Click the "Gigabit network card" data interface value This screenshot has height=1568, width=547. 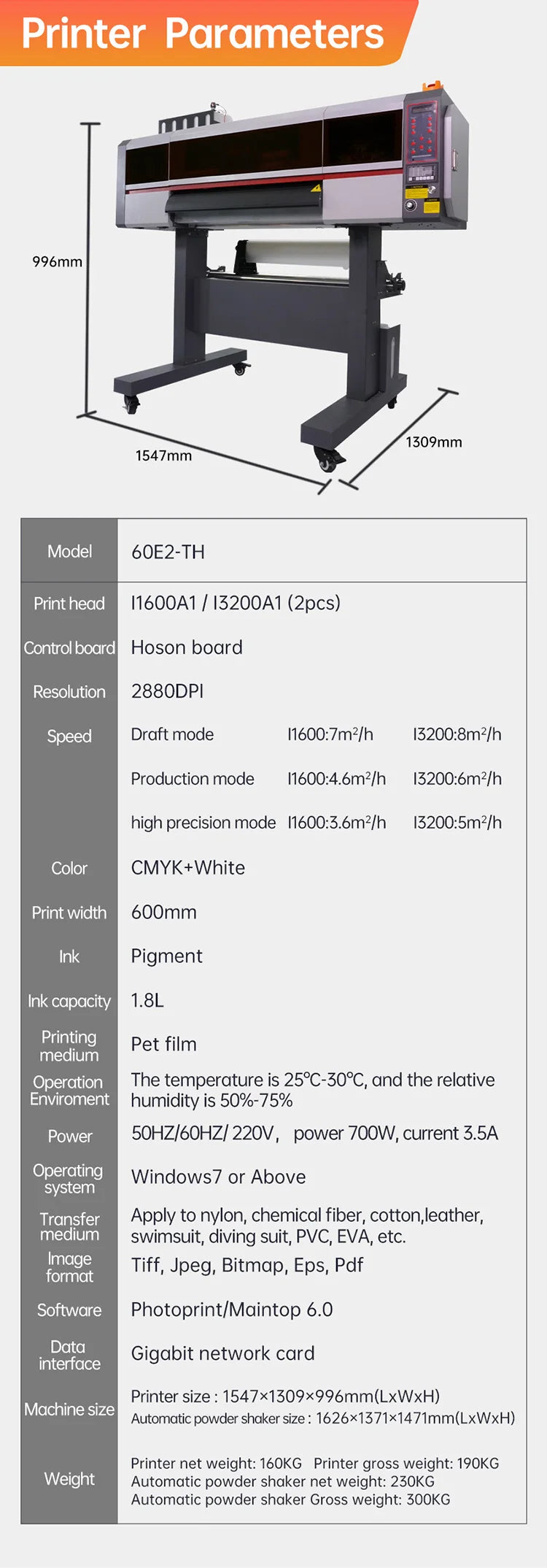pos(222,1353)
